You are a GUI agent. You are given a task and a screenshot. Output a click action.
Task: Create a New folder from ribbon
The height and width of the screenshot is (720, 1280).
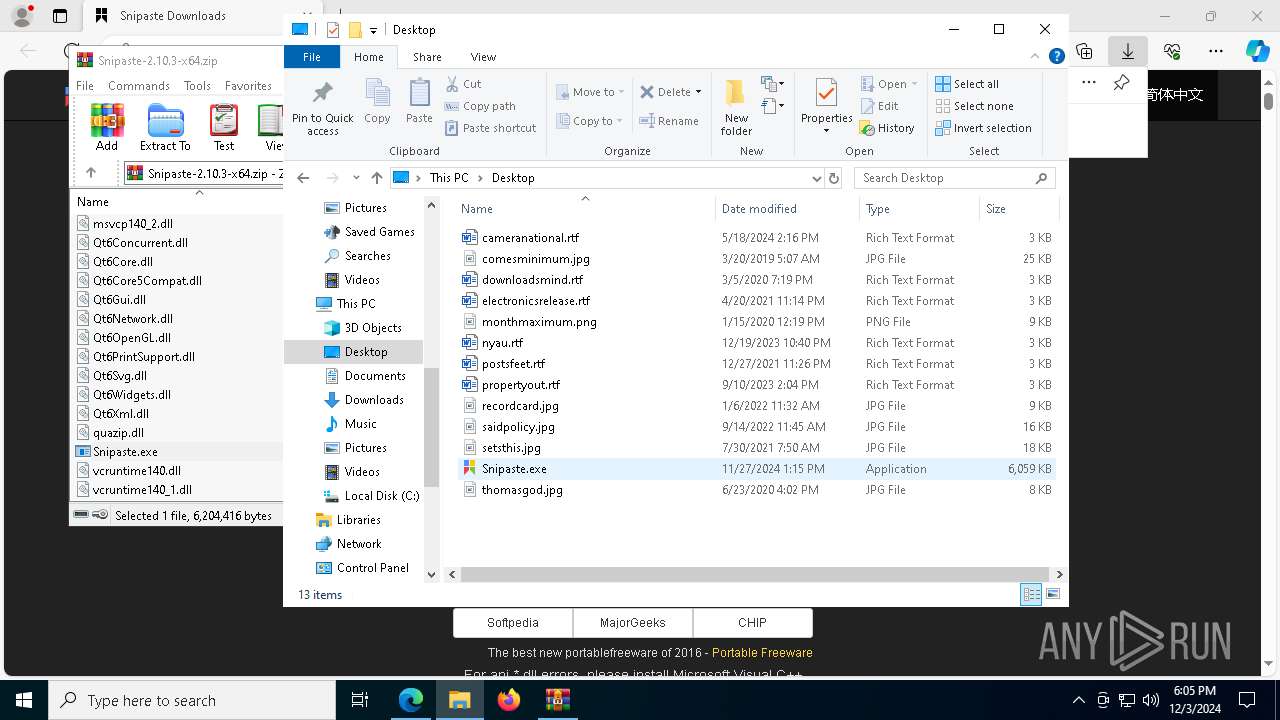[736, 107]
